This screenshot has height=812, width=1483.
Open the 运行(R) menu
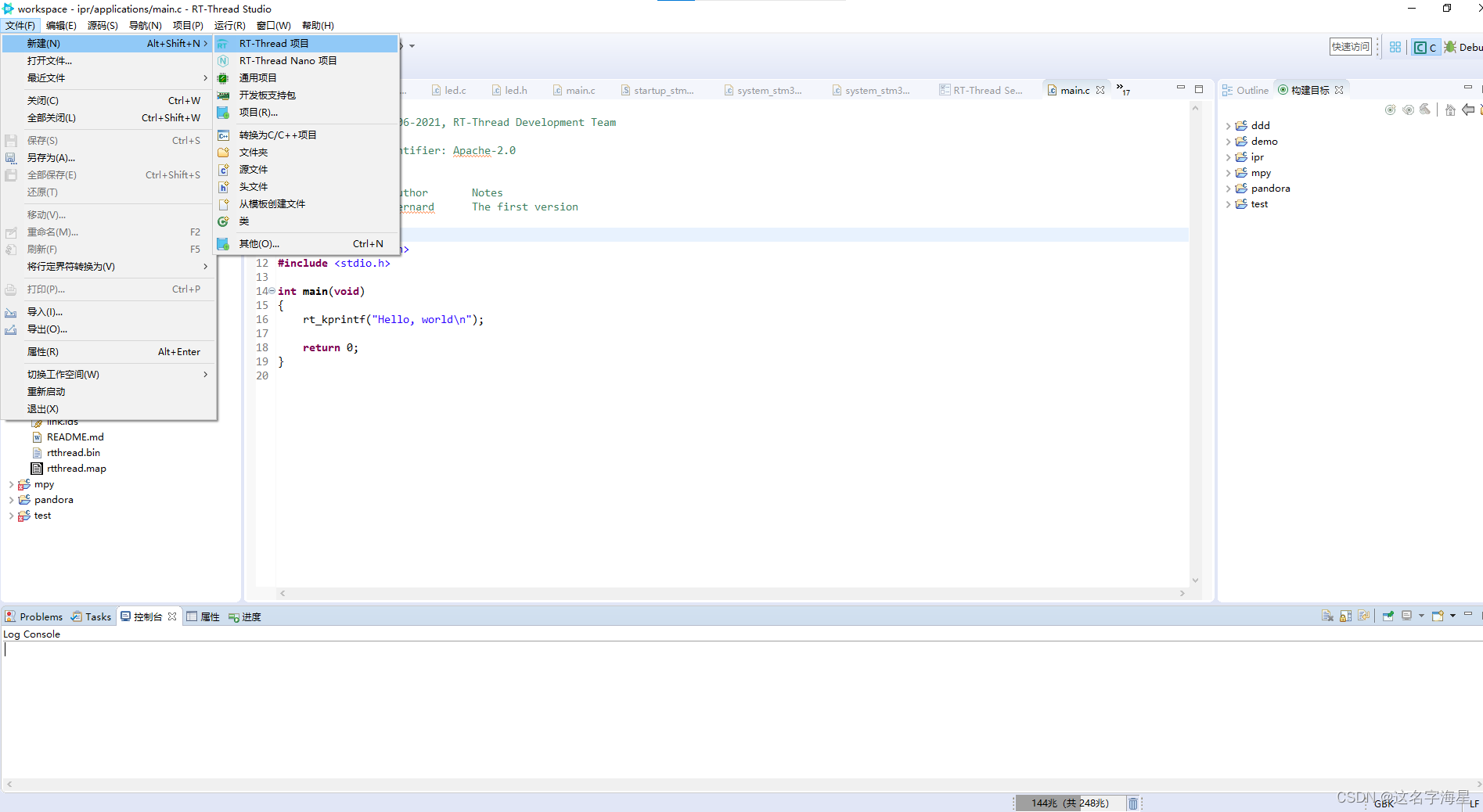[x=229, y=26]
